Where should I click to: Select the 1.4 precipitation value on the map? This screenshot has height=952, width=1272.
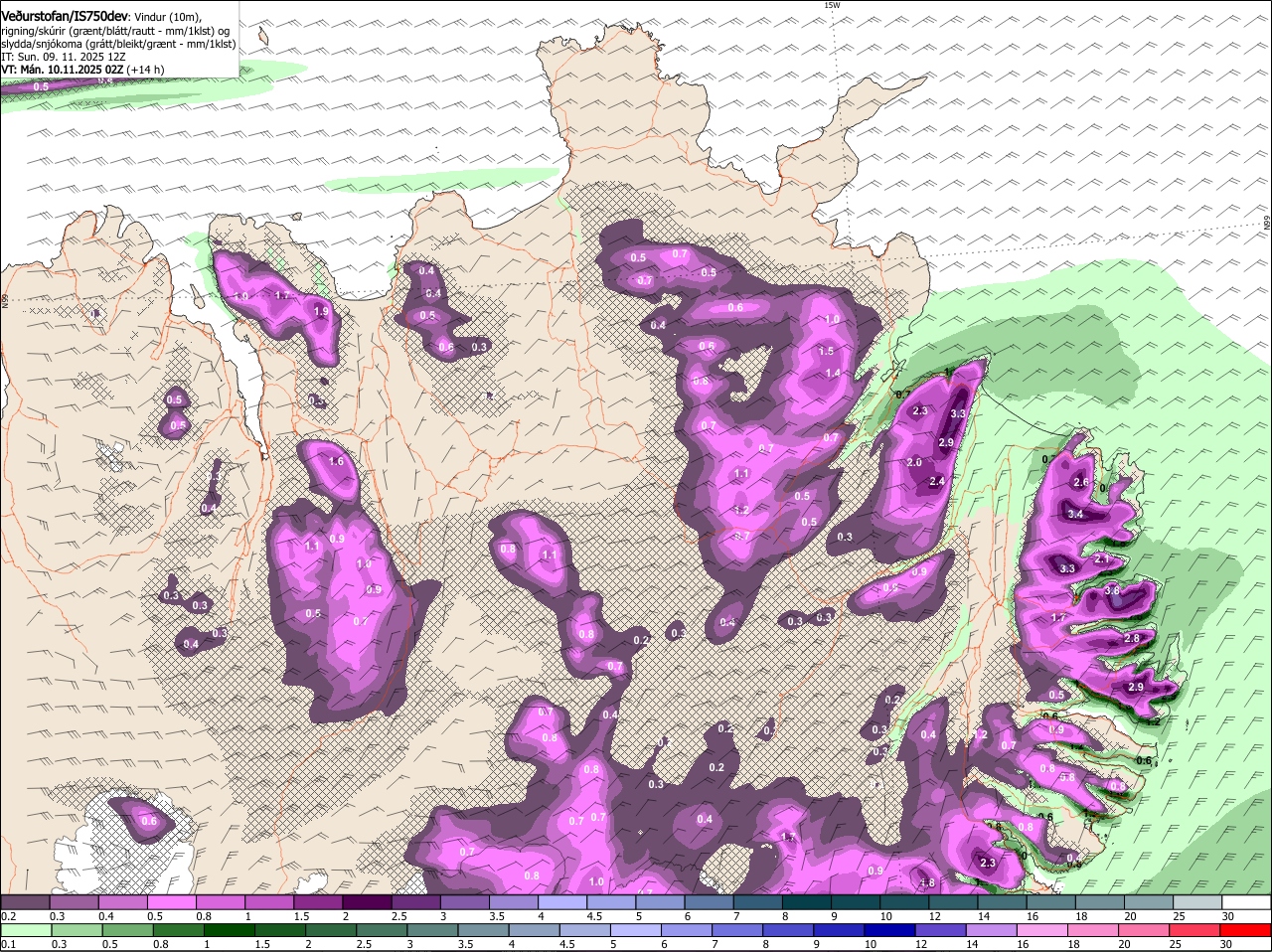point(833,373)
